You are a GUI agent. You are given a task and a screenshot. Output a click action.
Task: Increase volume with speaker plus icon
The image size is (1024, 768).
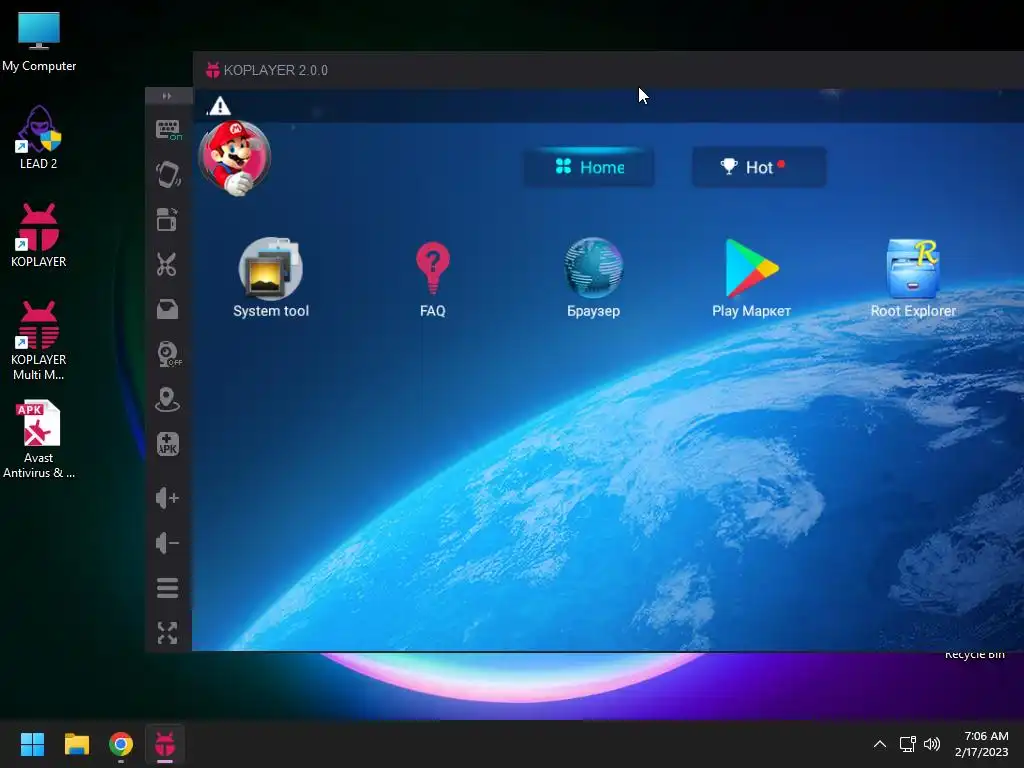(167, 498)
